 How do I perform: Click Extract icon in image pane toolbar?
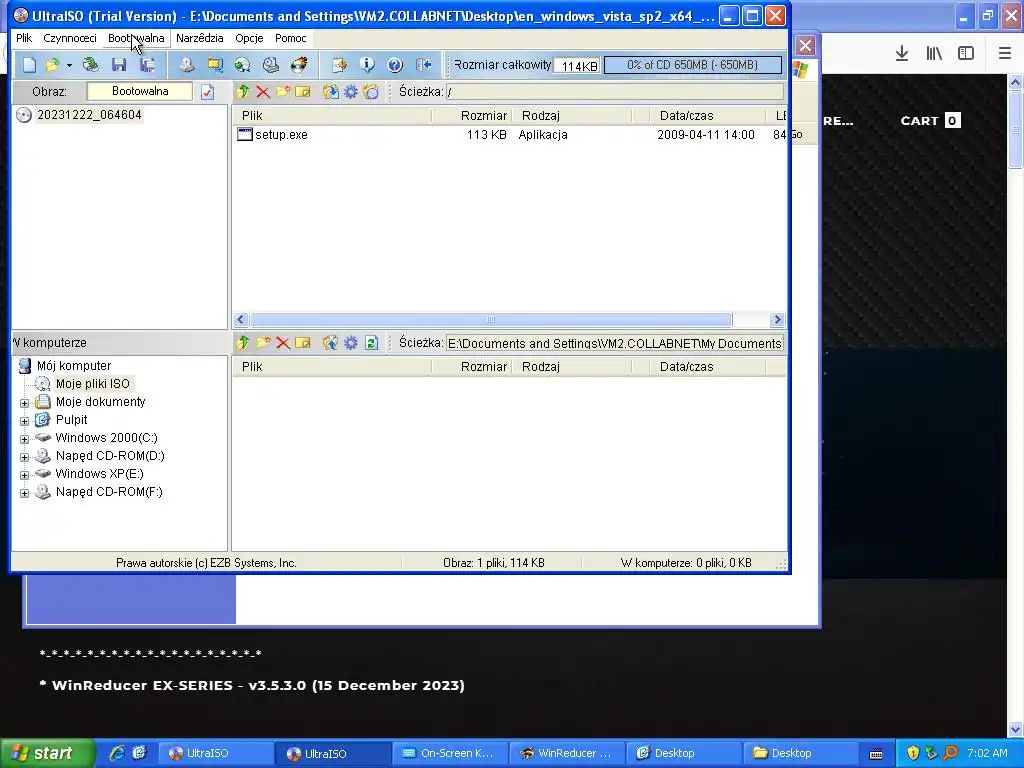click(x=330, y=91)
